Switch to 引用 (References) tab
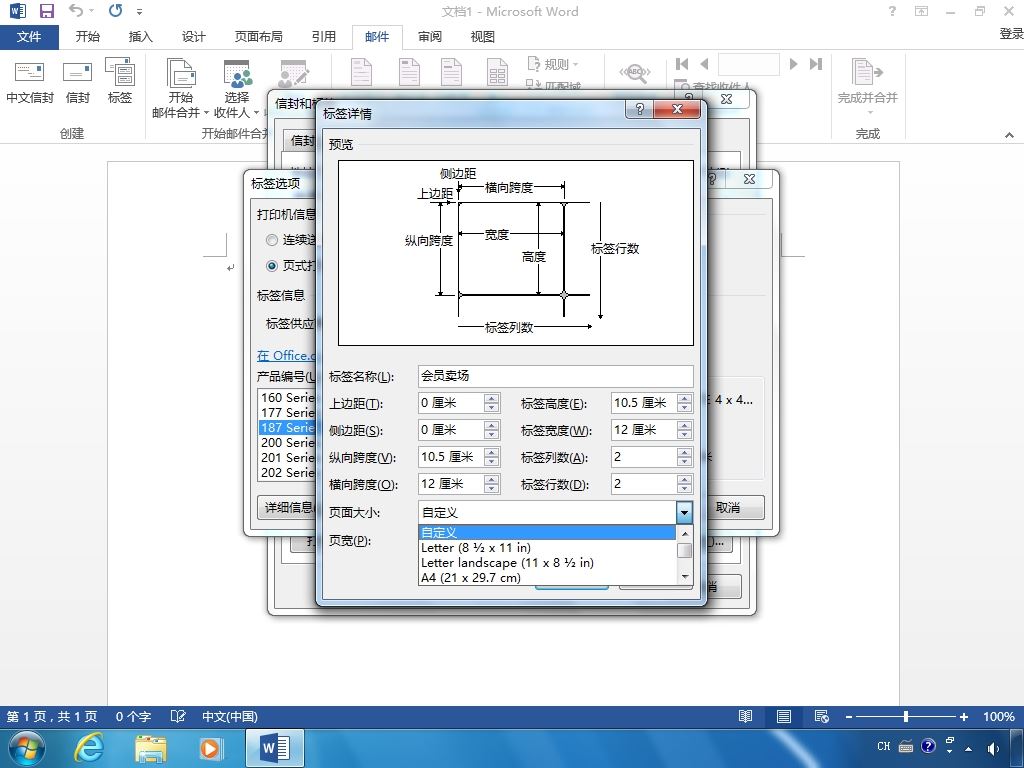The height and width of the screenshot is (768, 1024). point(323,37)
